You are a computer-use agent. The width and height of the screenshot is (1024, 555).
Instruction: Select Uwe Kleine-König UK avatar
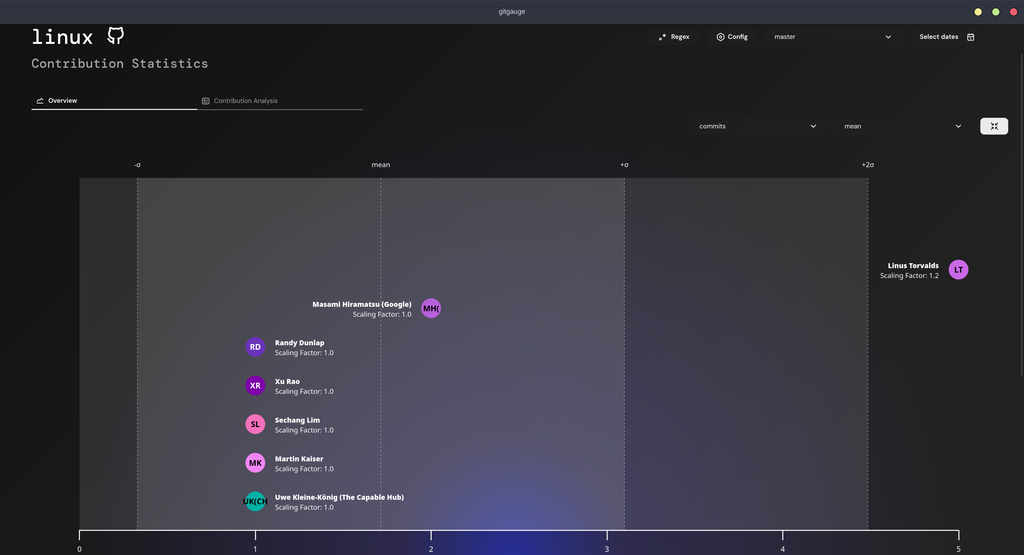[x=255, y=501]
